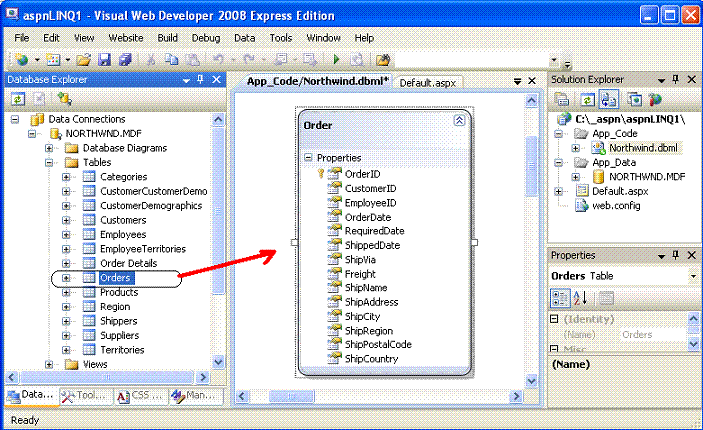The width and height of the screenshot is (703, 430).
Task: Click the Open File folder icon
Action: coord(83,60)
